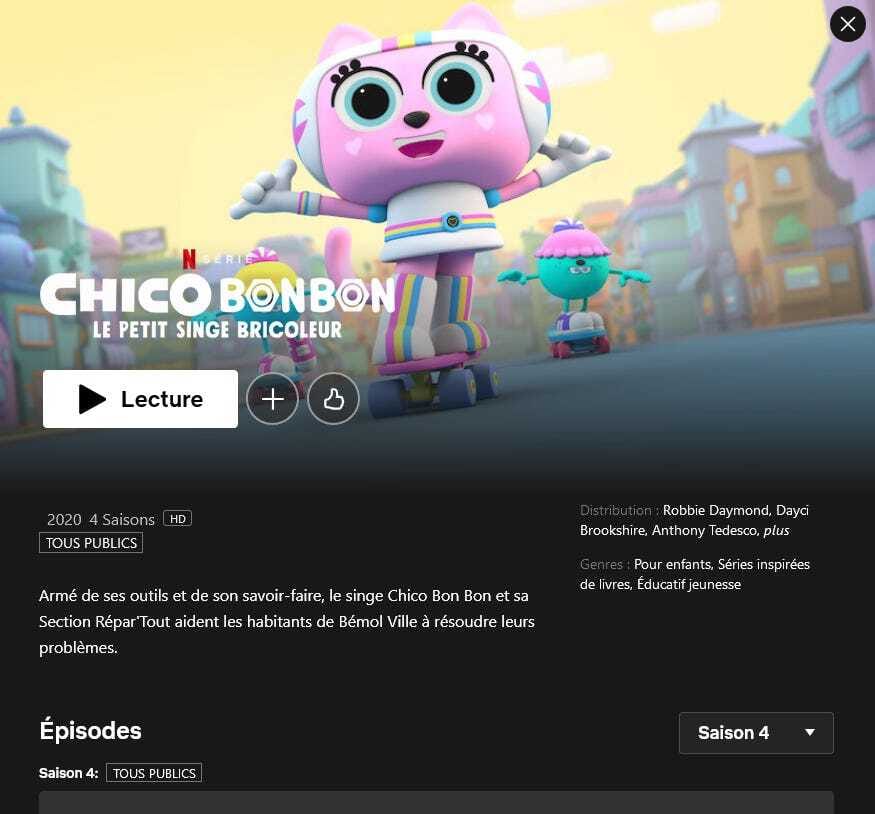Start playback with the Lecture button
The height and width of the screenshot is (814, 875).
pyautogui.click(x=140, y=399)
